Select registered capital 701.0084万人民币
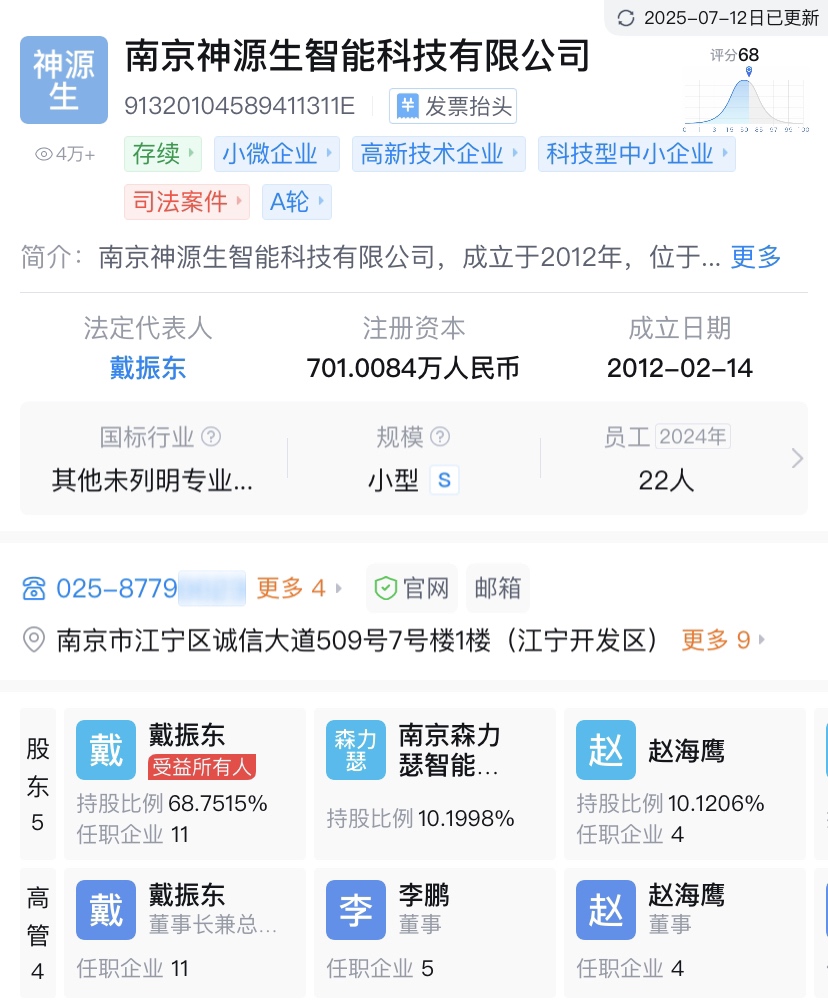828x1006 pixels. 413,368
